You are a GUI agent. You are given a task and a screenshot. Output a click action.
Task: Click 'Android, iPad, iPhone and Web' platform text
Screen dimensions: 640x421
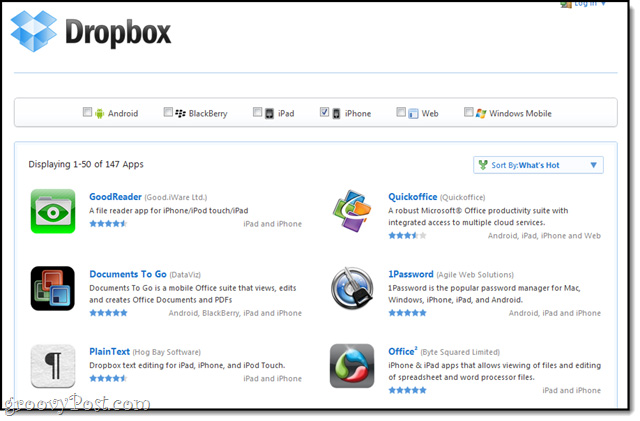click(x=544, y=236)
